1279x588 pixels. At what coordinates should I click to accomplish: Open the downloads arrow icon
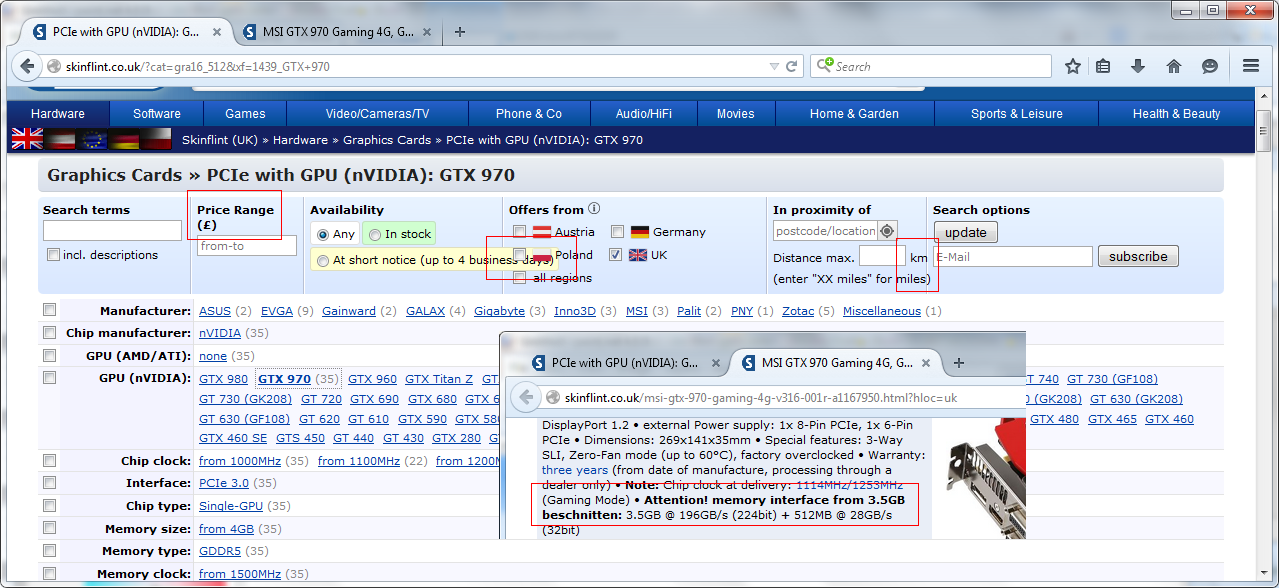pyautogui.click(x=1138, y=67)
